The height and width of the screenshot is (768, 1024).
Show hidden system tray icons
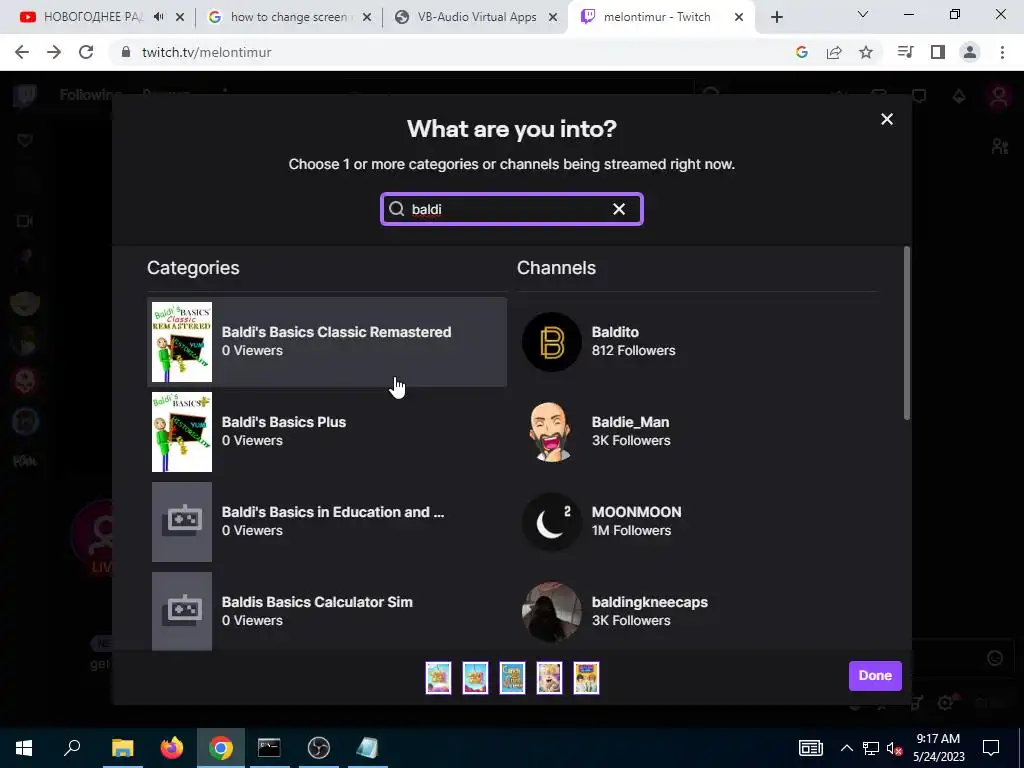point(846,748)
